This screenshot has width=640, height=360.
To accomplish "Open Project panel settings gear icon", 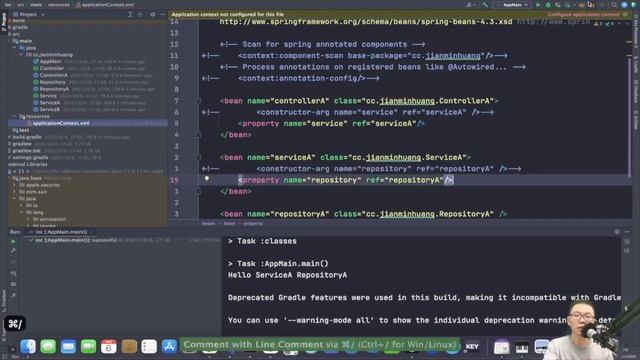I will (152, 14).
